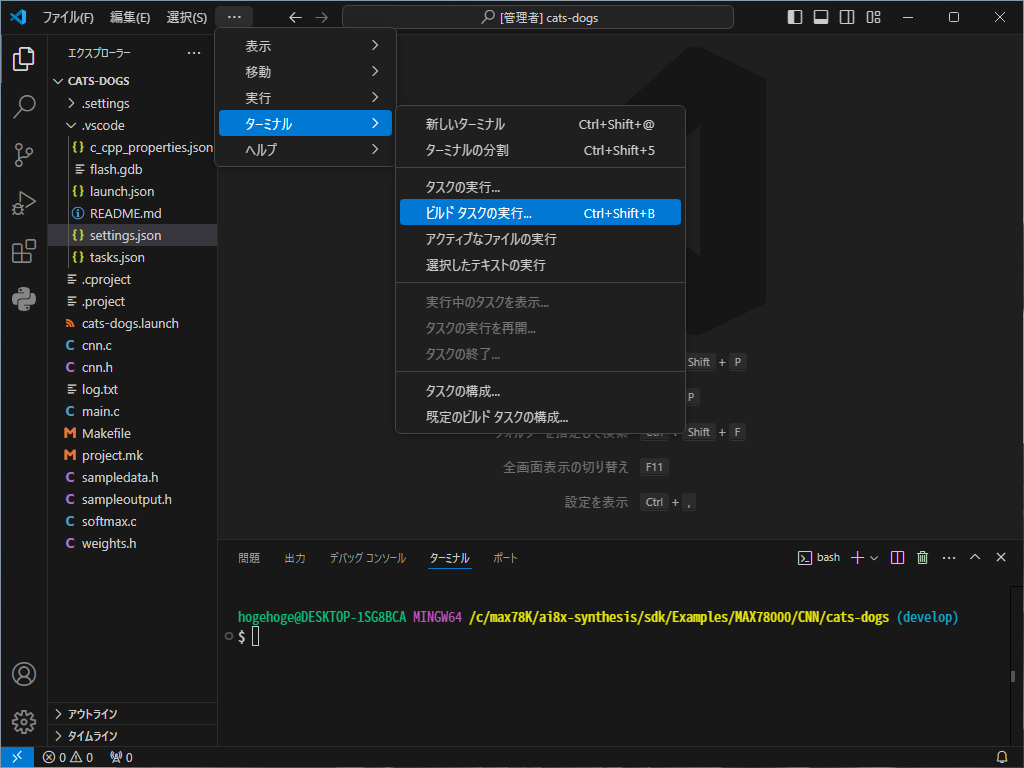Toggle the primary side bar layout button

795,17
